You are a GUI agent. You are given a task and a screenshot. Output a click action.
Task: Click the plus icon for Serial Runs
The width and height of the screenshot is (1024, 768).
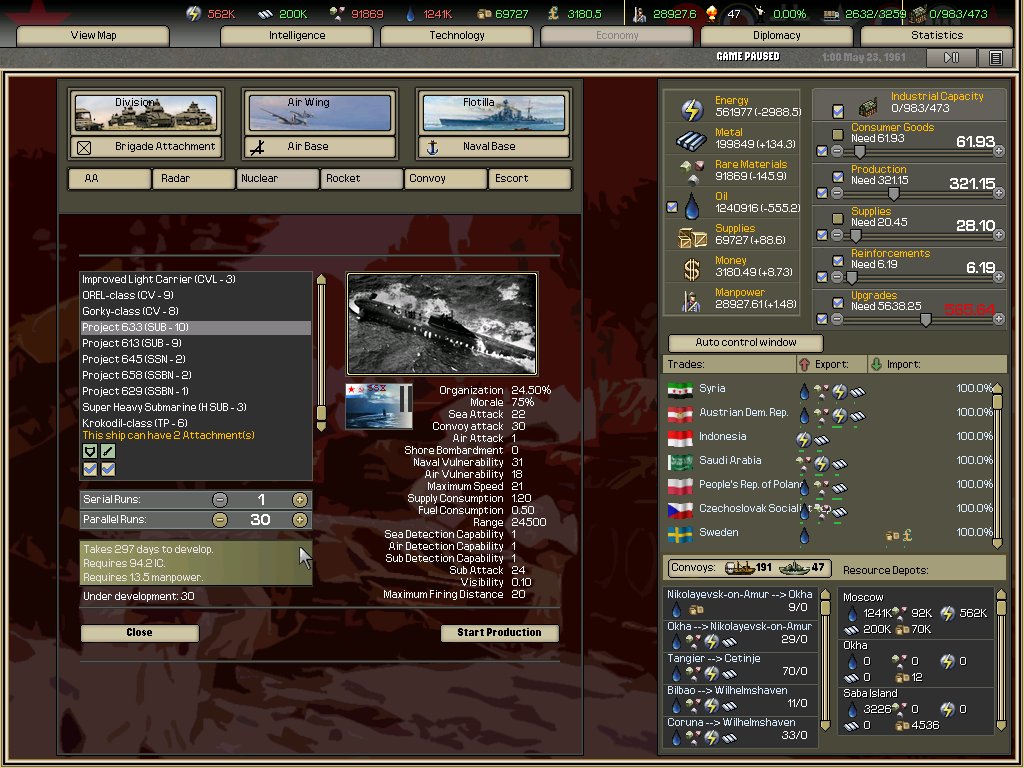coord(299,500)
